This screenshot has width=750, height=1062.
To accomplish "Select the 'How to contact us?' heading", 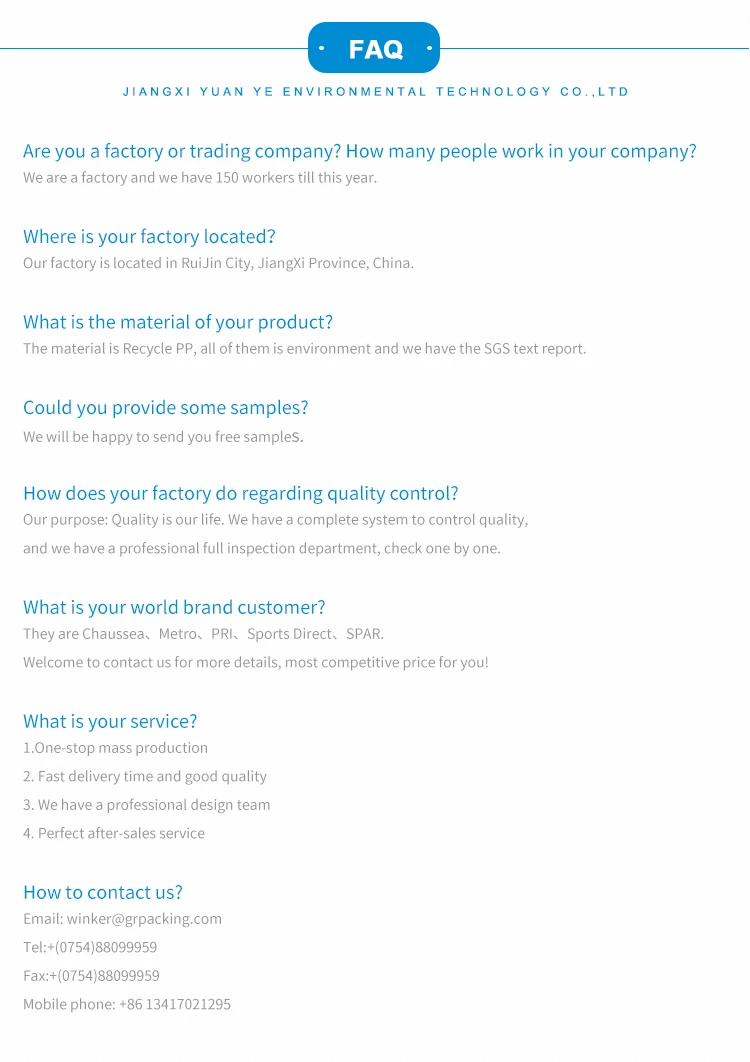I will pos(103,892).
